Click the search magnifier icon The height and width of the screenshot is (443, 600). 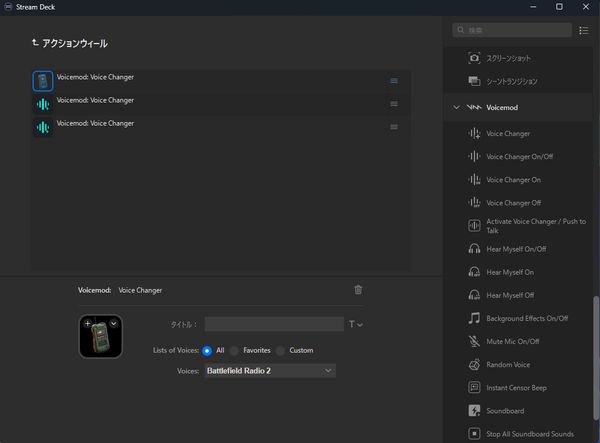pyautogui.click(x=461, y=30)
